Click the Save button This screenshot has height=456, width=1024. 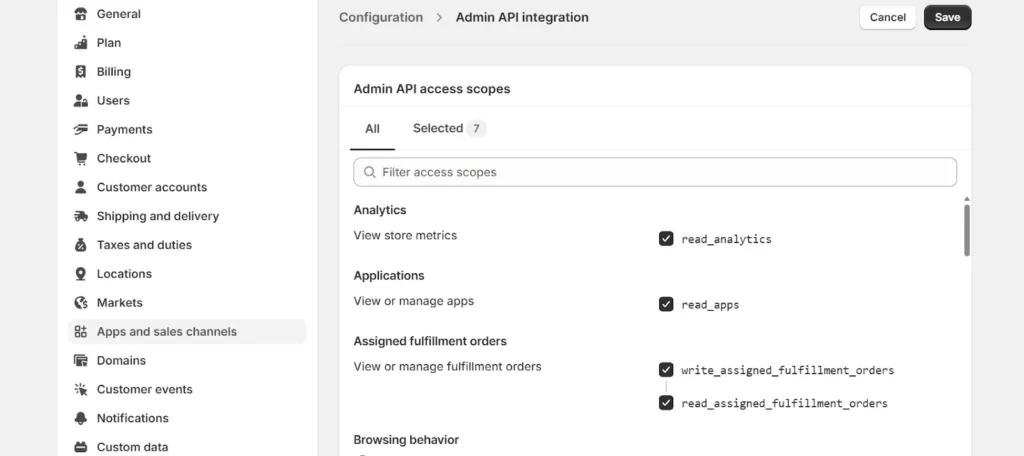[x=947, y=17]
